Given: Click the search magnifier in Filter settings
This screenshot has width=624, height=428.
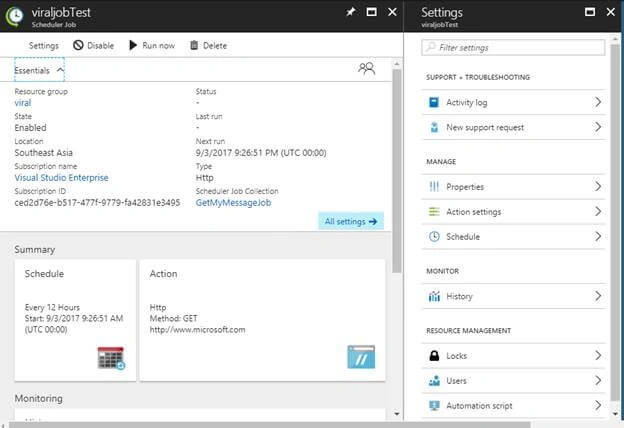Looking at the screenshot, I should (x=431, y=47).
